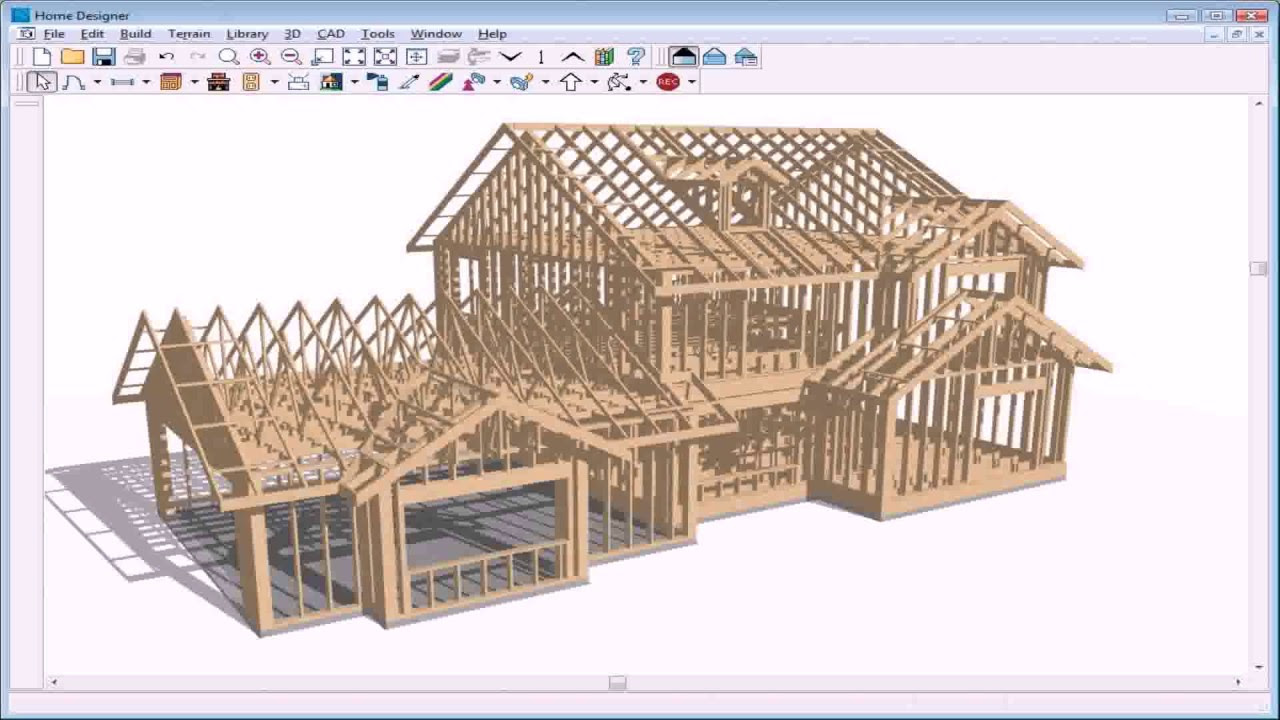Toggle the blue house with window view button
This screenshot has height=720, width=1280.
coord(745,57)
